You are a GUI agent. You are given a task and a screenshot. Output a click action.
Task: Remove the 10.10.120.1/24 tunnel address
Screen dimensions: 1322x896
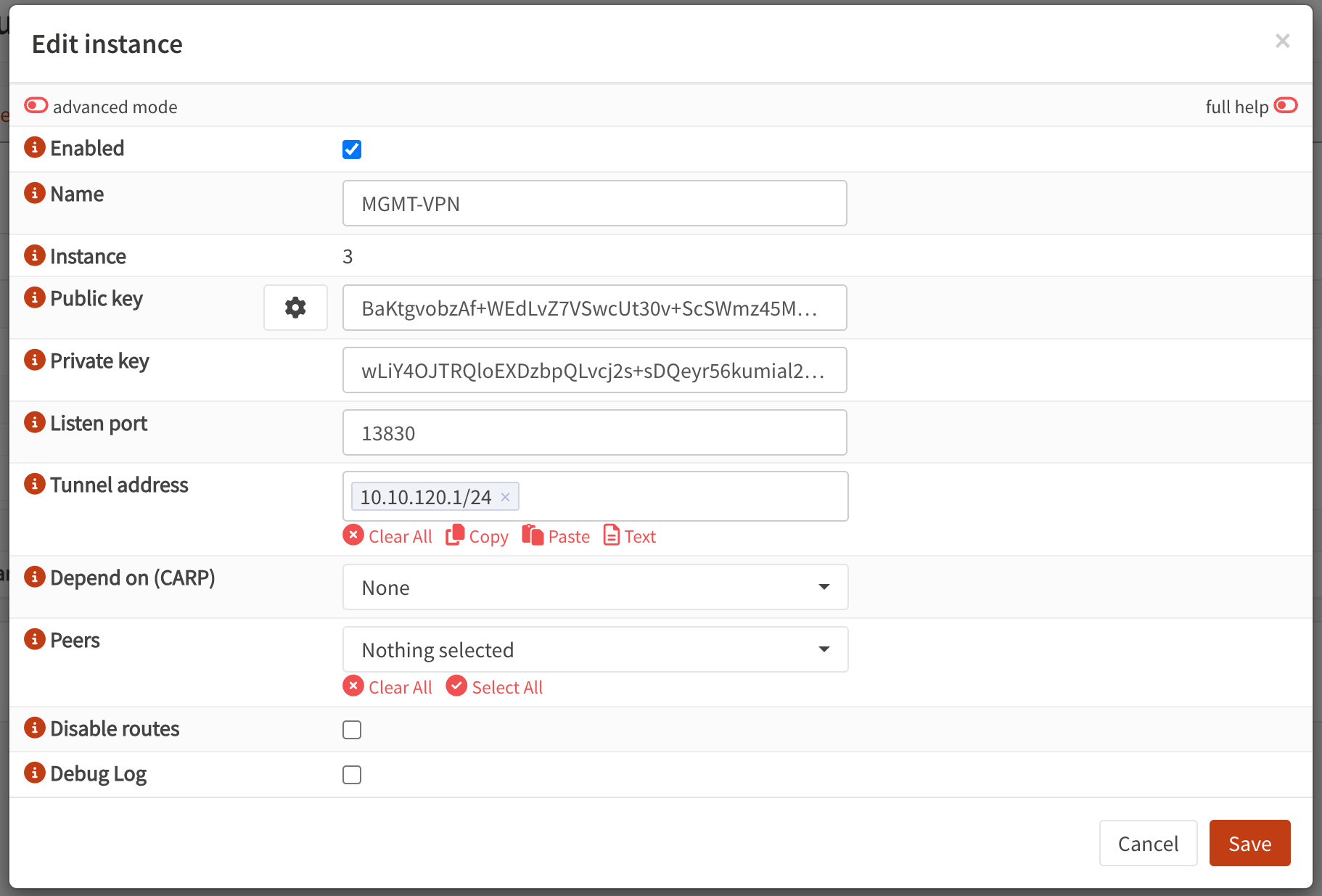point(505,496)
